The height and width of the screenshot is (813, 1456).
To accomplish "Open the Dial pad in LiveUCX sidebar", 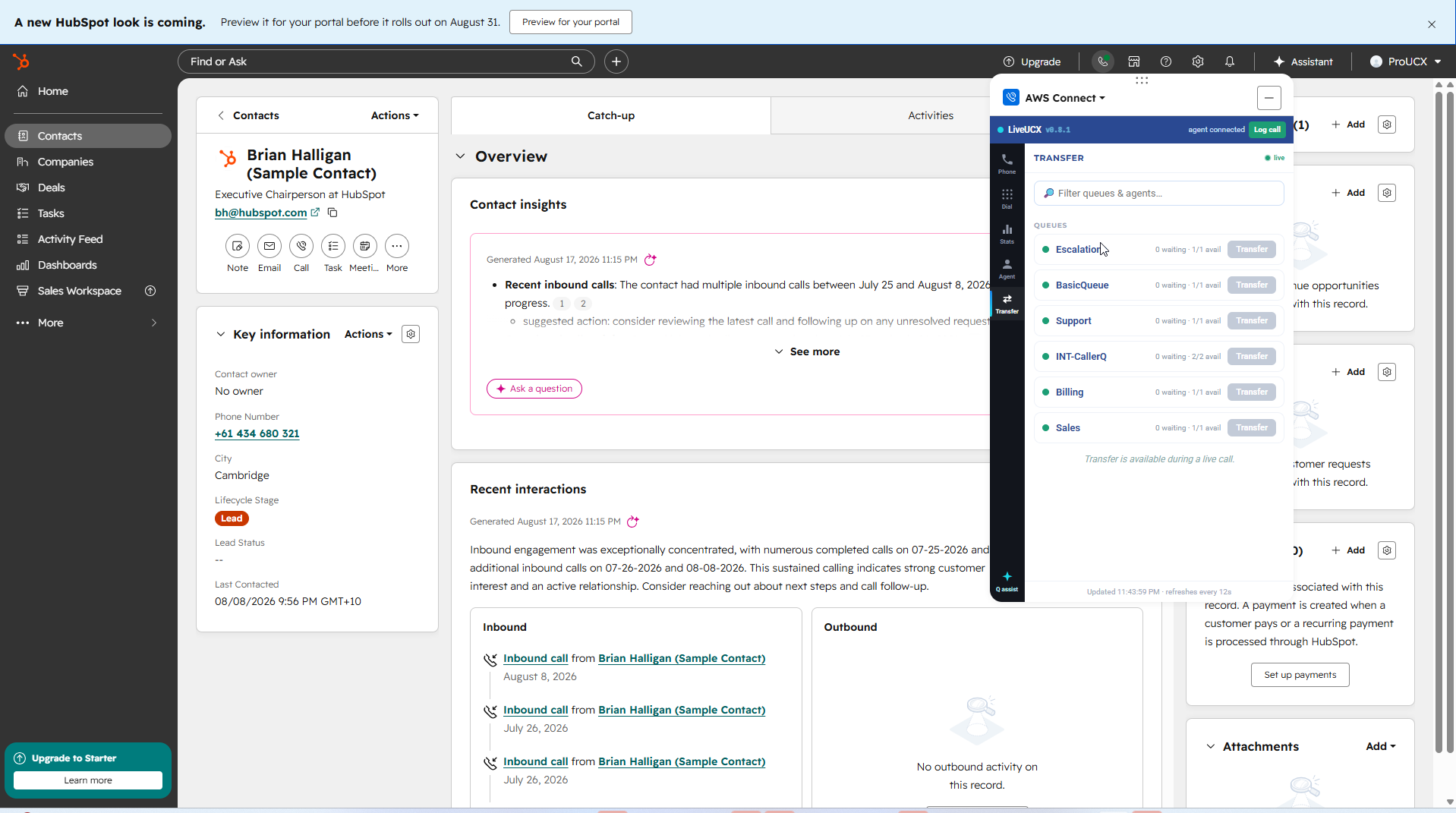I will 1007,198.
